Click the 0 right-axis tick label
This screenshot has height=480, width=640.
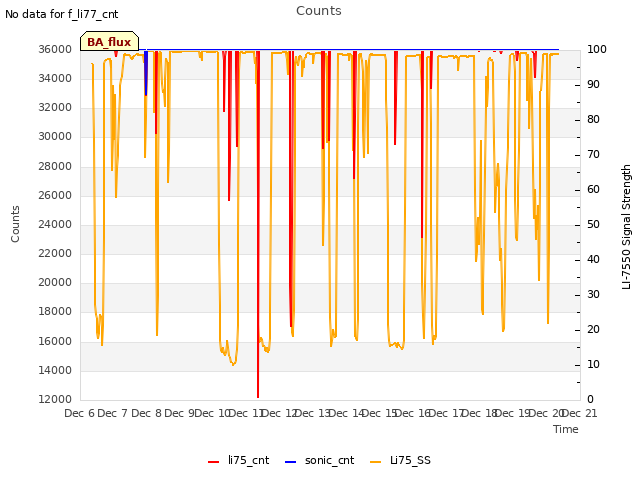coord(590,400)
